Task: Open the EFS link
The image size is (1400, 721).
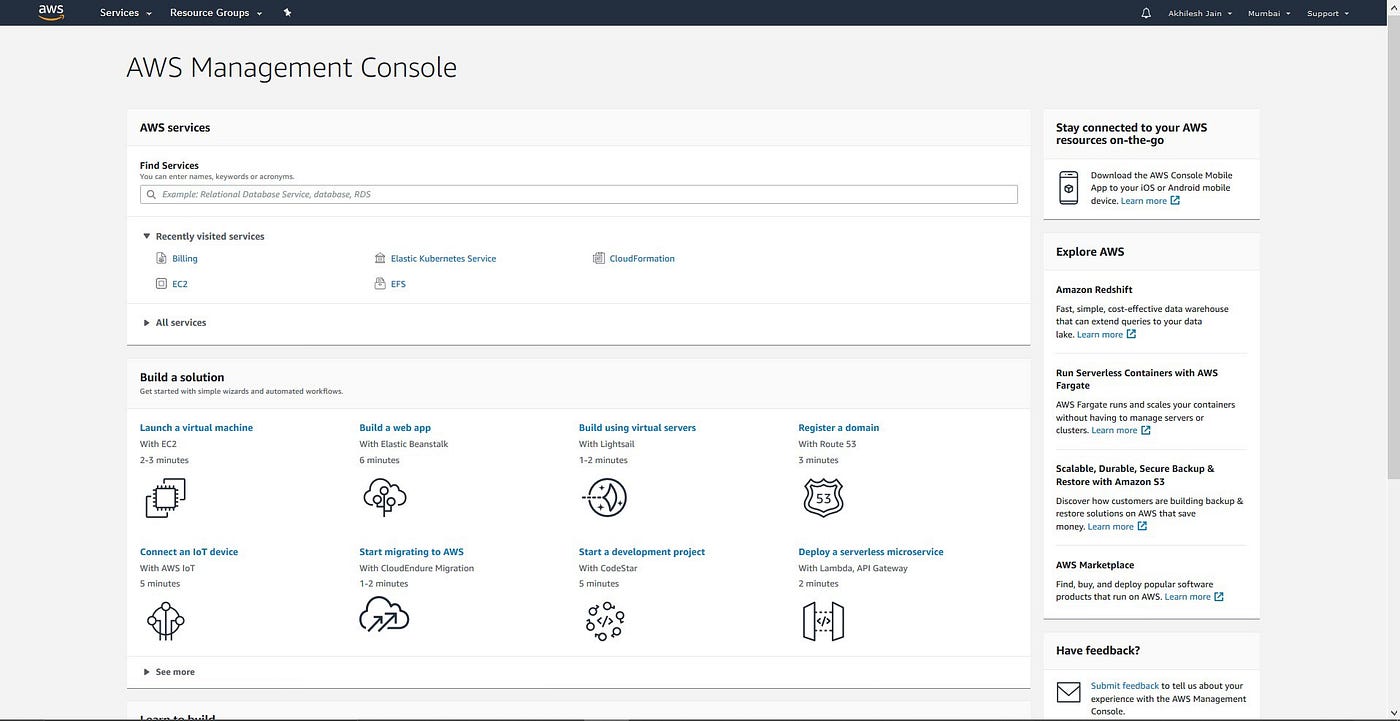Action: pyautogui.click(x=398, y=284)
